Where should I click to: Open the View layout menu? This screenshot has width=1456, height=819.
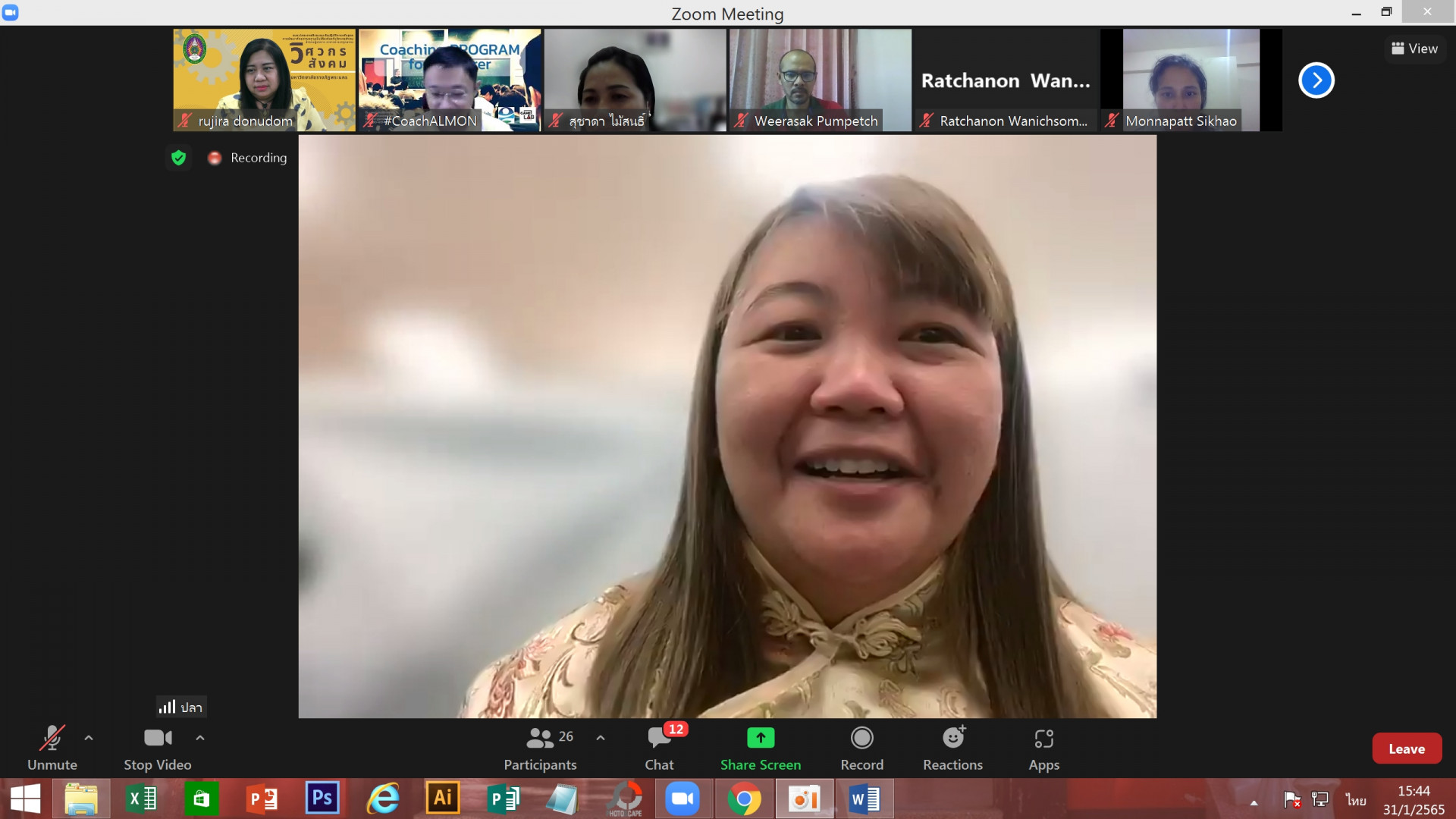[1415, 49]
